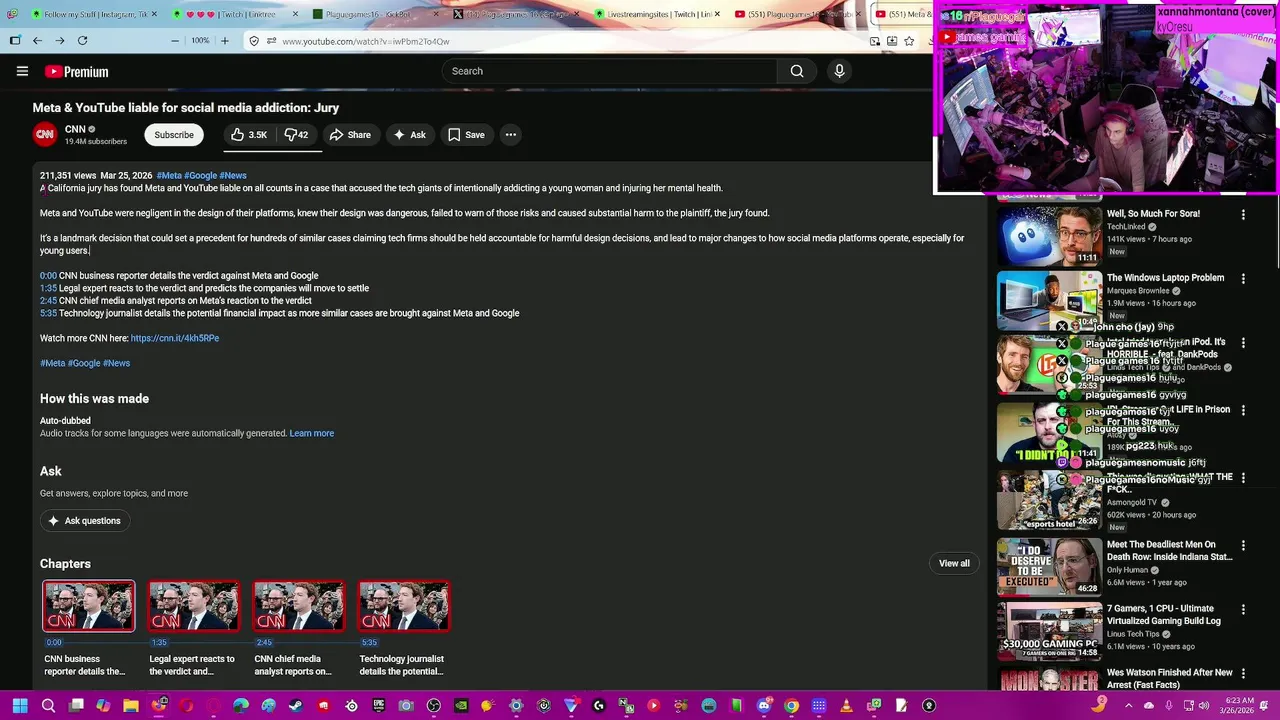Open options for Meet The Deadliest Men video
1280x720 pixels.
point(1243,546)
